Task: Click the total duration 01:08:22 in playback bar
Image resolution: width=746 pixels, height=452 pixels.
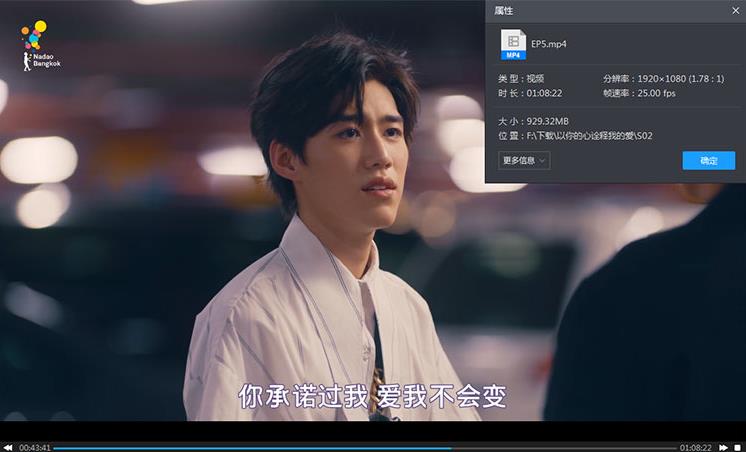Action: (x=695, y=447)
